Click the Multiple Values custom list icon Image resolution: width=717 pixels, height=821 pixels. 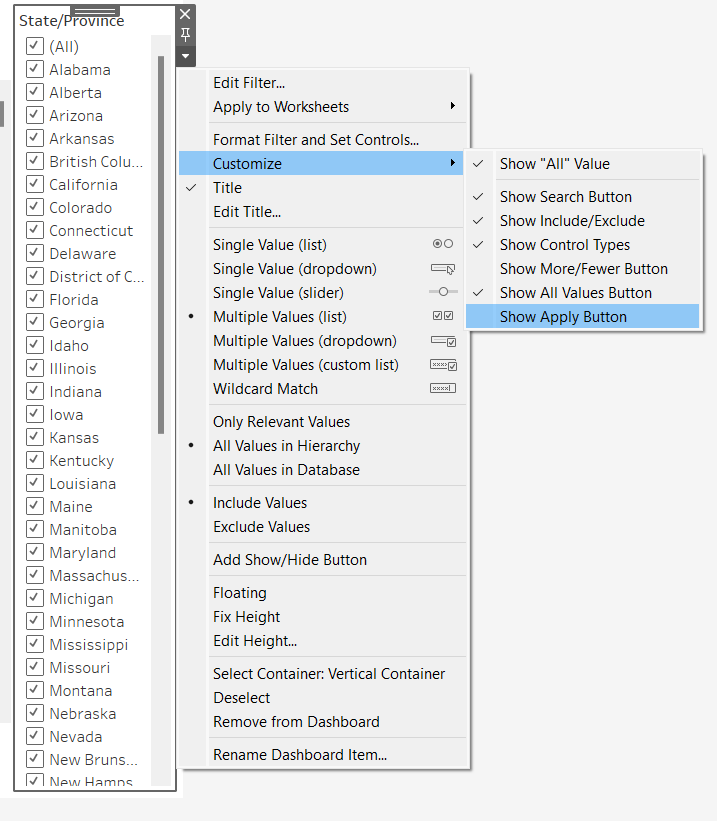[442, 365]
